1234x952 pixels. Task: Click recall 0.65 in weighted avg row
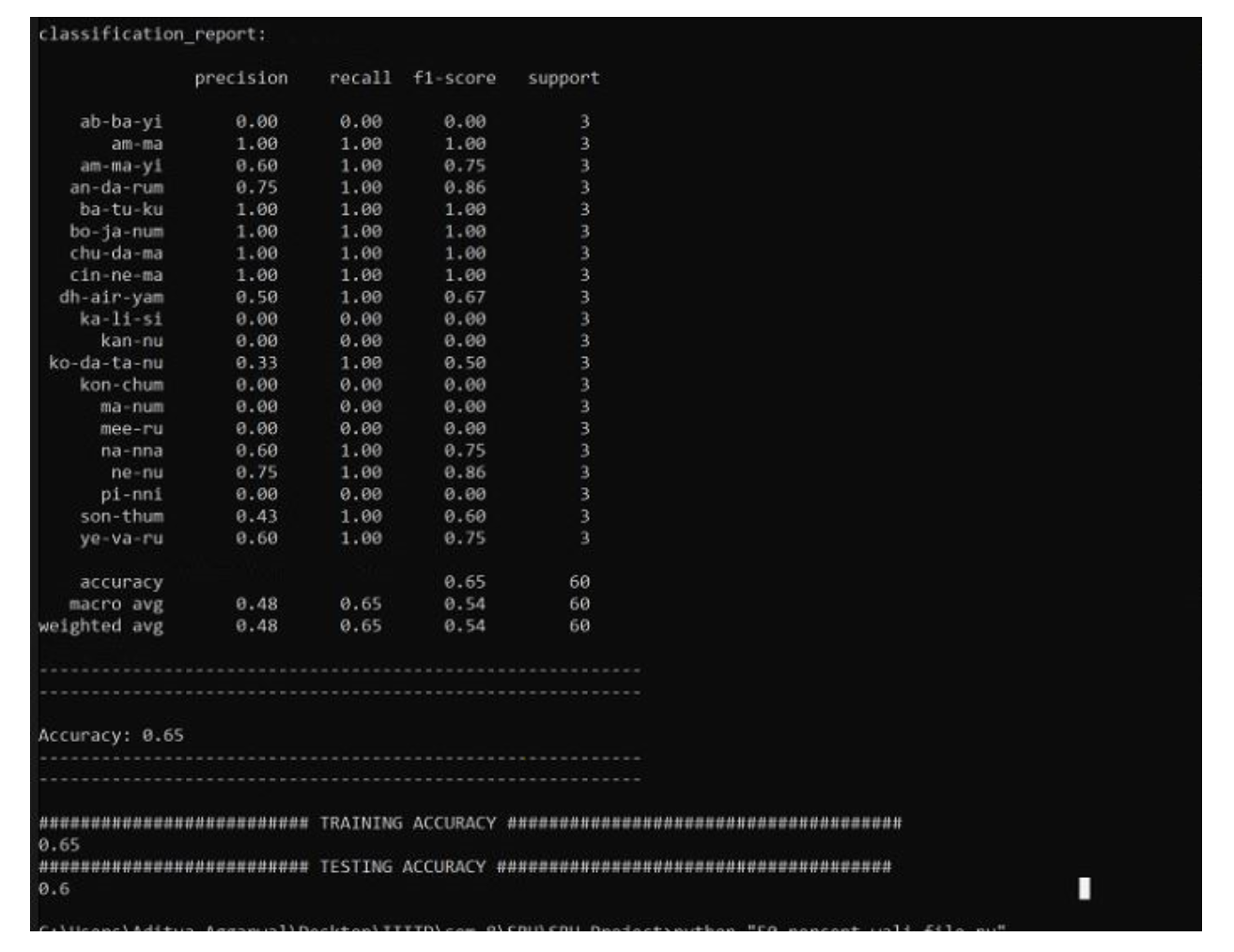[361, 626]
